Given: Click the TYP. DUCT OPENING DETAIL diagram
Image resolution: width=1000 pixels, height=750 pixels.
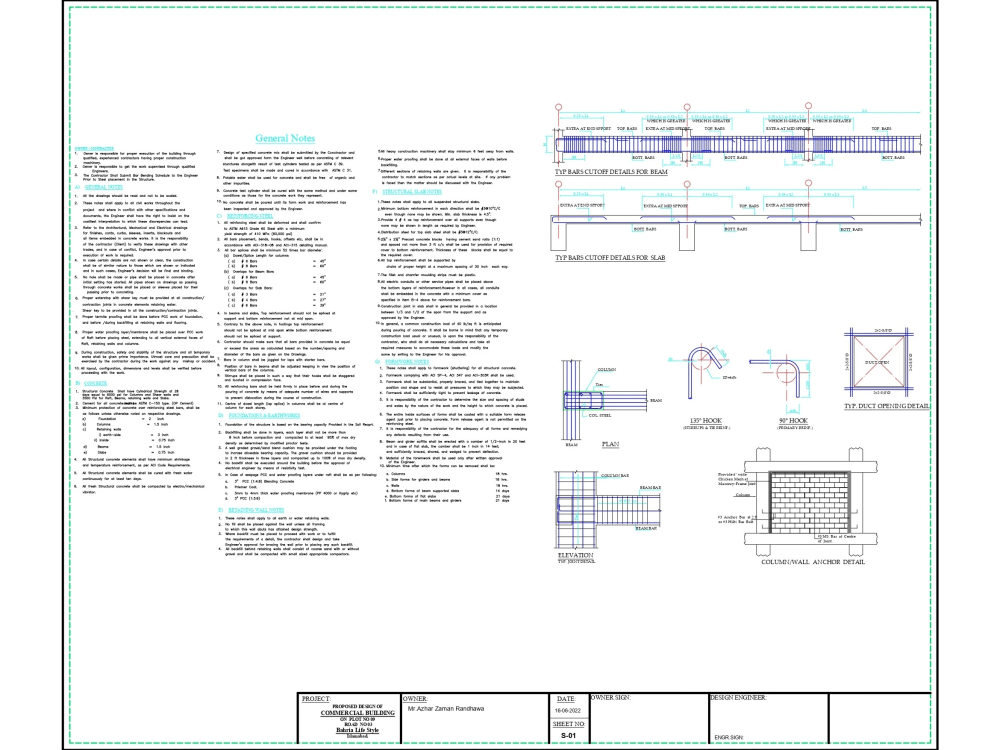Looking at the screenshot, I should [x=880, y=362].
